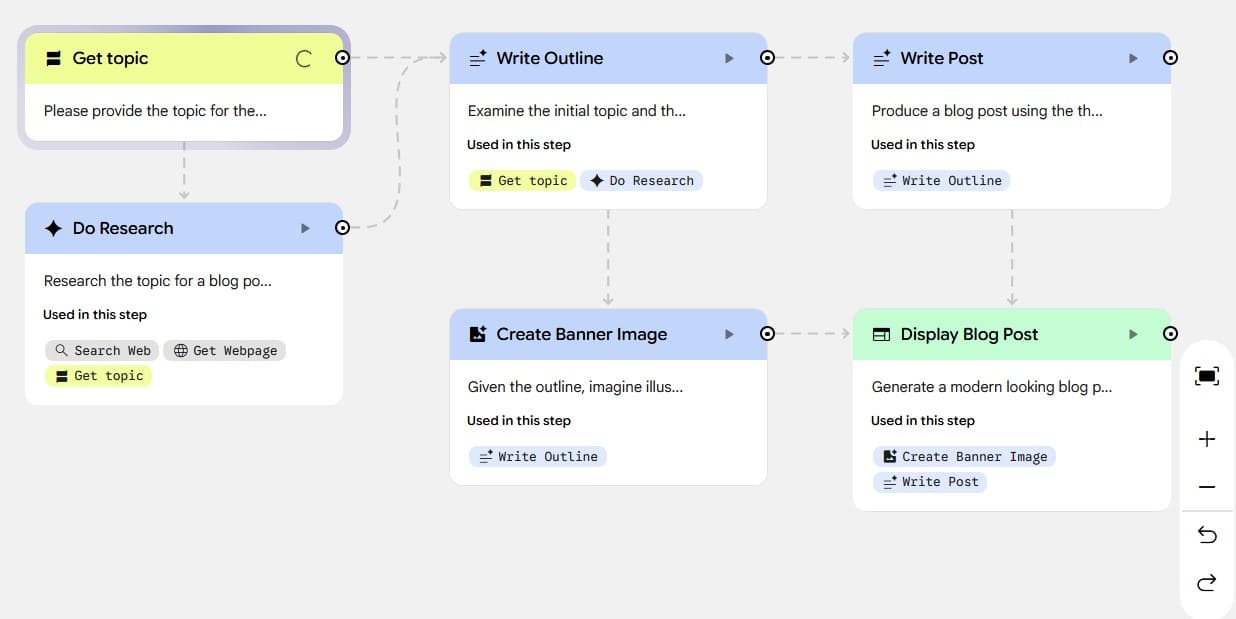
Task: Click the Get topic node's output port
Action: [342, 58]
